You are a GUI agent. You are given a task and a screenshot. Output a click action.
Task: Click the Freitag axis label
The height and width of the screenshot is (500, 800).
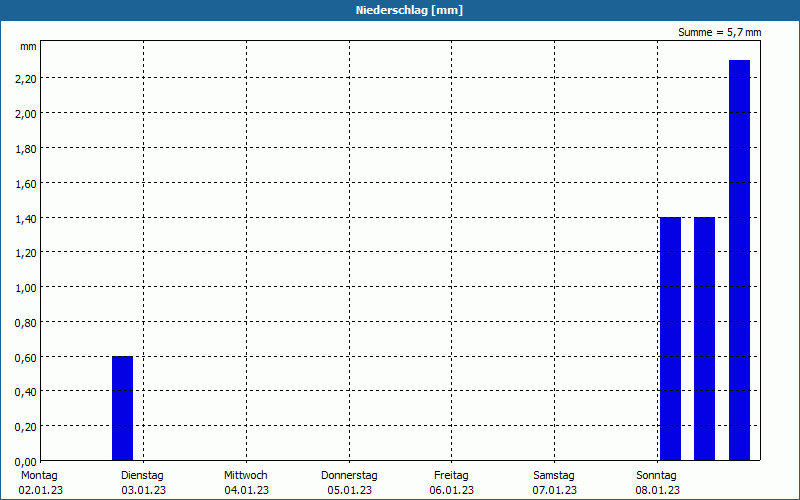tap(452, 476)
